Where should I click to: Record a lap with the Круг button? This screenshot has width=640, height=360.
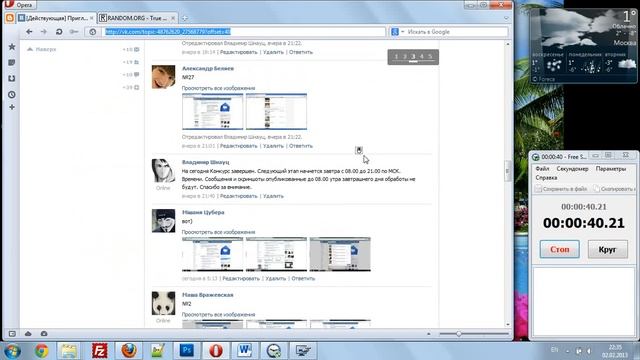click(x=607, y=249)
